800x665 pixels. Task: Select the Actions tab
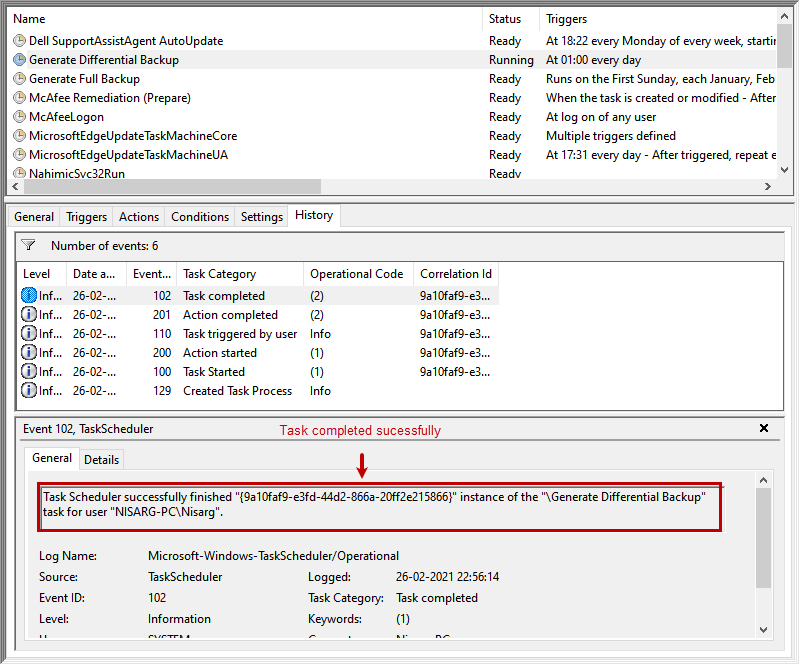point(138,216)
